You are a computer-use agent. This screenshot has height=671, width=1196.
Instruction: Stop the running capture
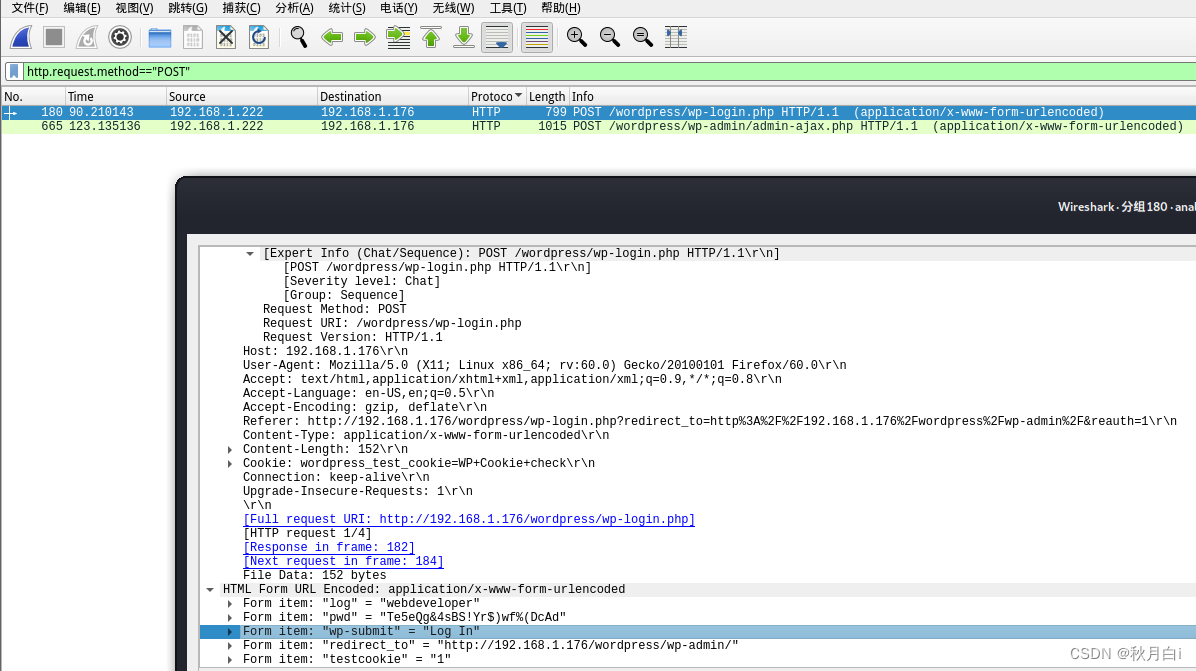(53, 37)
